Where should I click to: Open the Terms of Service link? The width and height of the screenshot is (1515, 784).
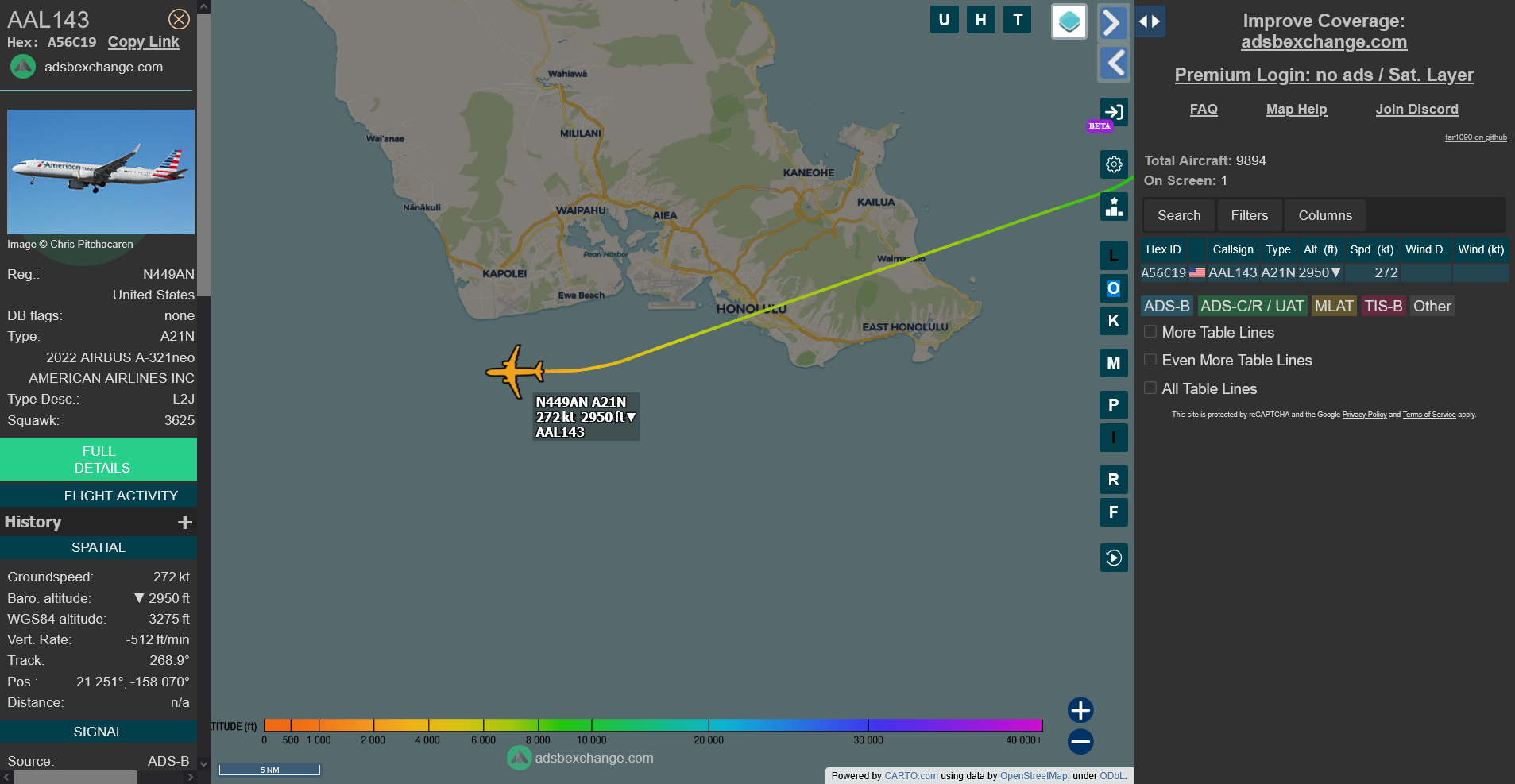pos(1429,415)
